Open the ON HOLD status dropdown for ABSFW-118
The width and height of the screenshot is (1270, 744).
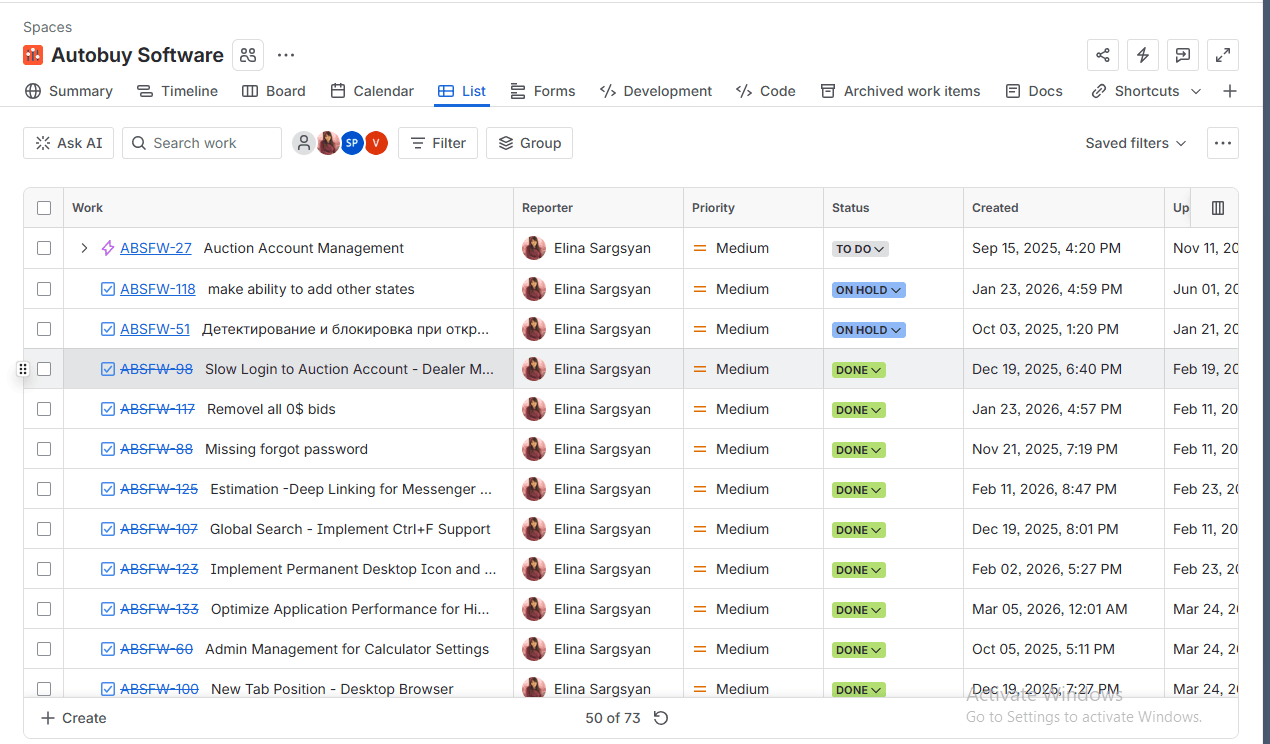point(868,290)
